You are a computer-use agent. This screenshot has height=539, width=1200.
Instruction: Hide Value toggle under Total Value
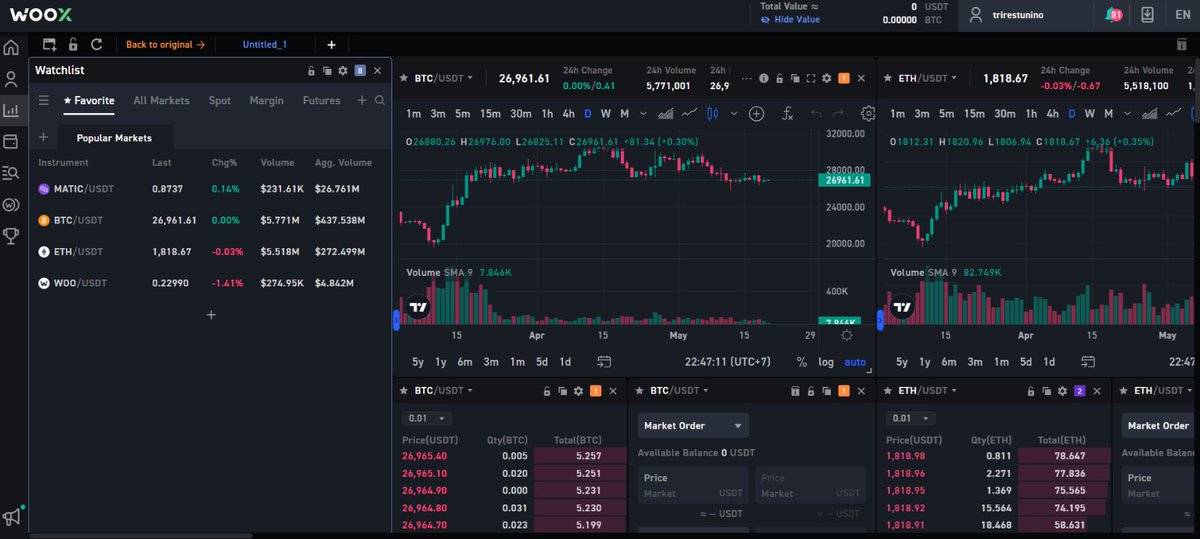pyautogui.click(x=789, y=19)
